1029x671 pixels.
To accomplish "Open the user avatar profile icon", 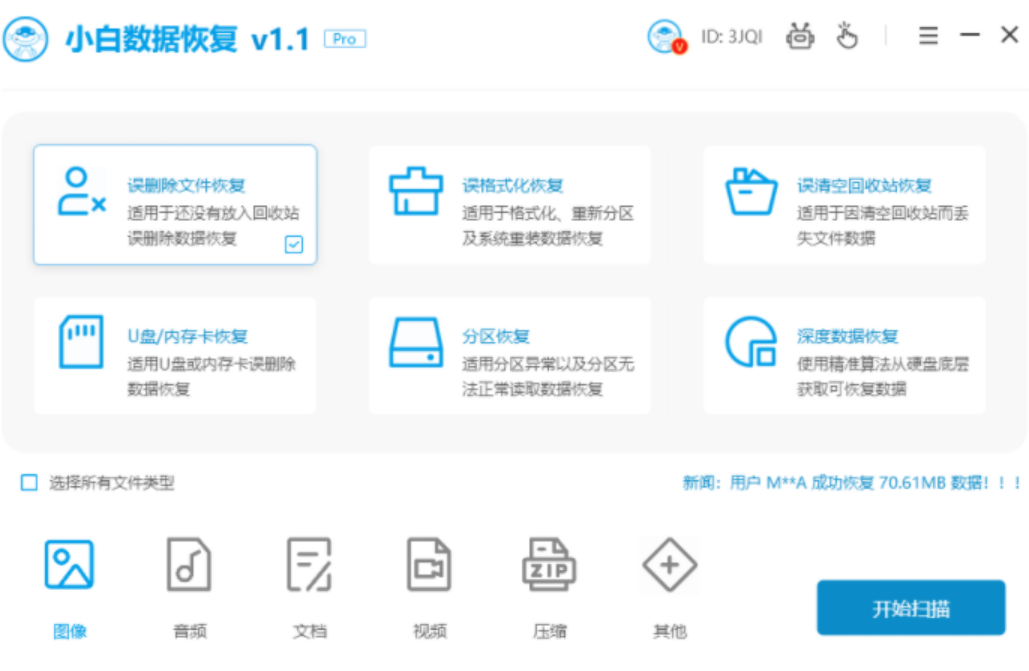I will tap(666, 37).
